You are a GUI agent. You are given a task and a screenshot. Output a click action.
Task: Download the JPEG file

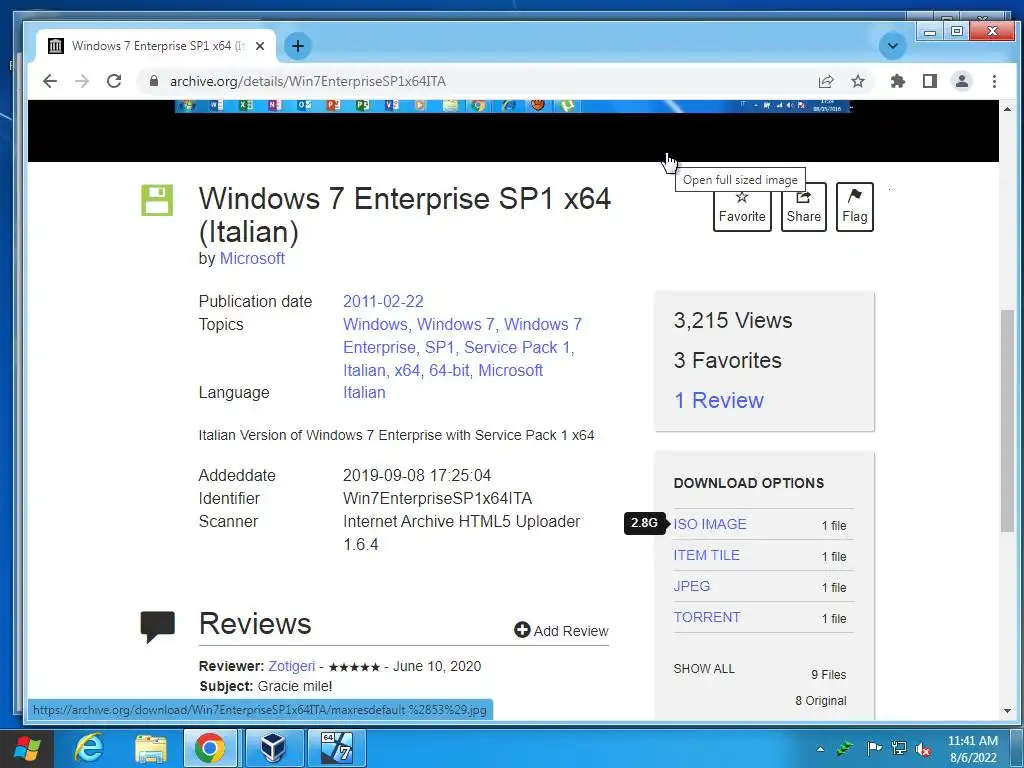click(x=692, y=586)
